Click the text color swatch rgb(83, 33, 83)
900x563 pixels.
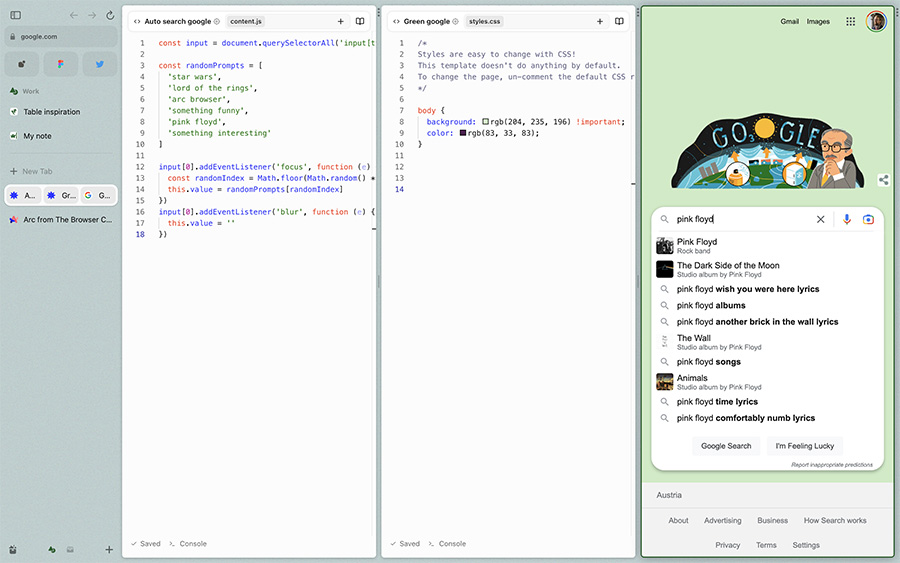463,133
